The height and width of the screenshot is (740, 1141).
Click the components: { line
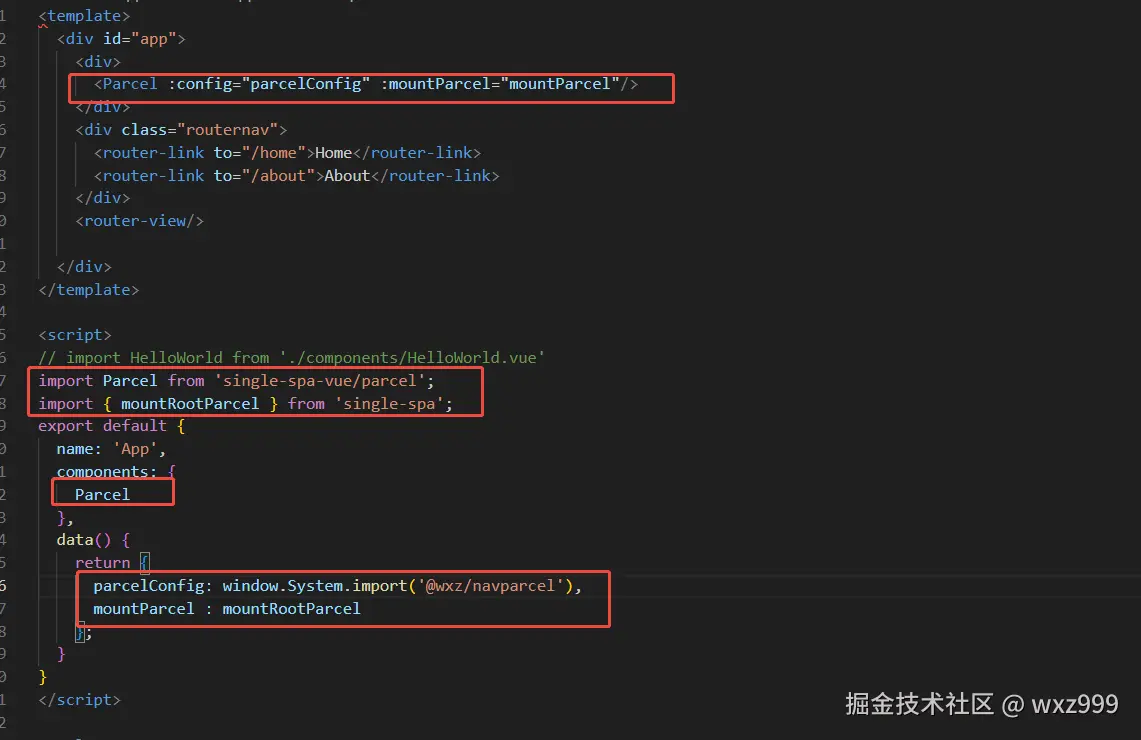(116, 472)
